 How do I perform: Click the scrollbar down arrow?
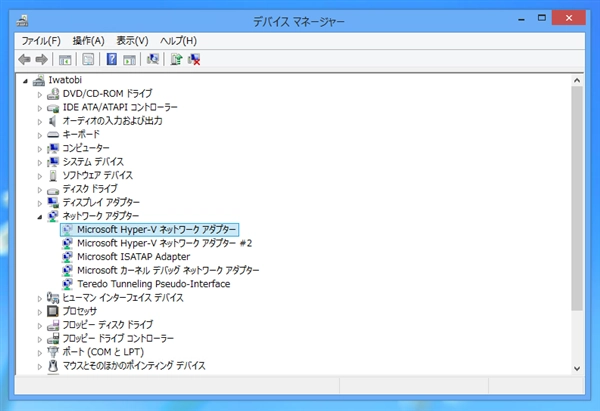(577, 369)
